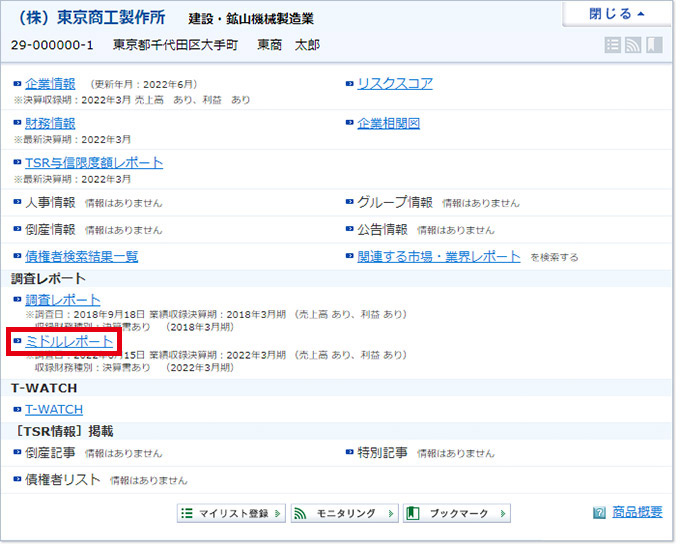Open the ミドルレポート link

69,341
